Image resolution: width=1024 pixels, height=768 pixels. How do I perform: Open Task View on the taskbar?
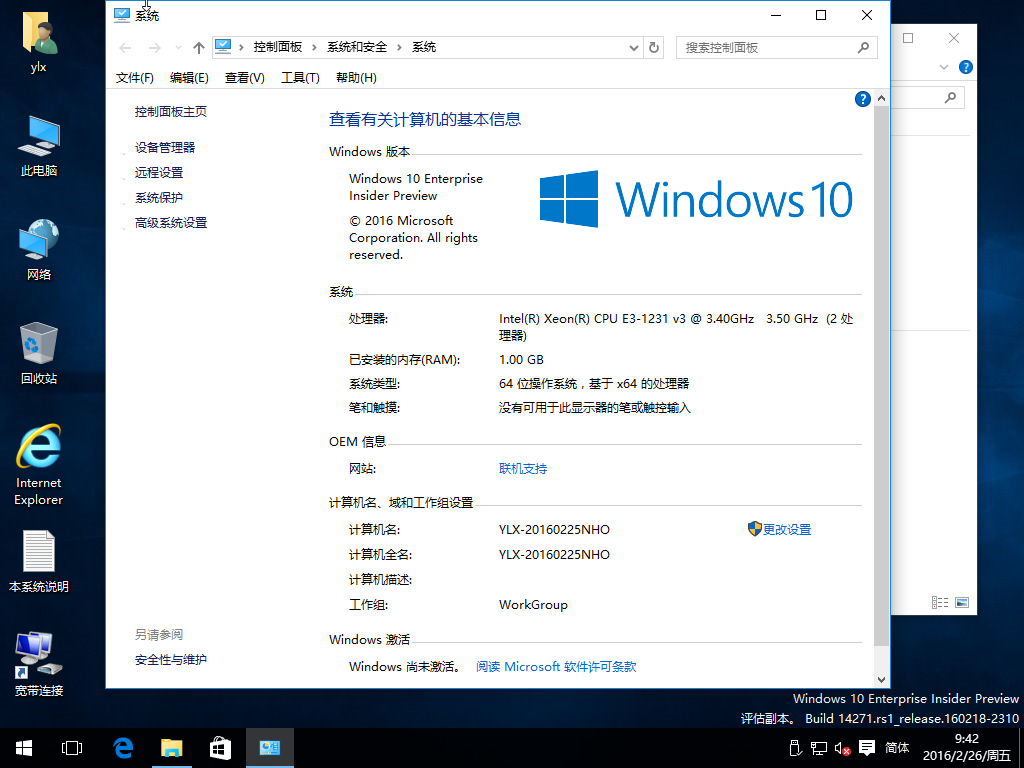point(72,747)
